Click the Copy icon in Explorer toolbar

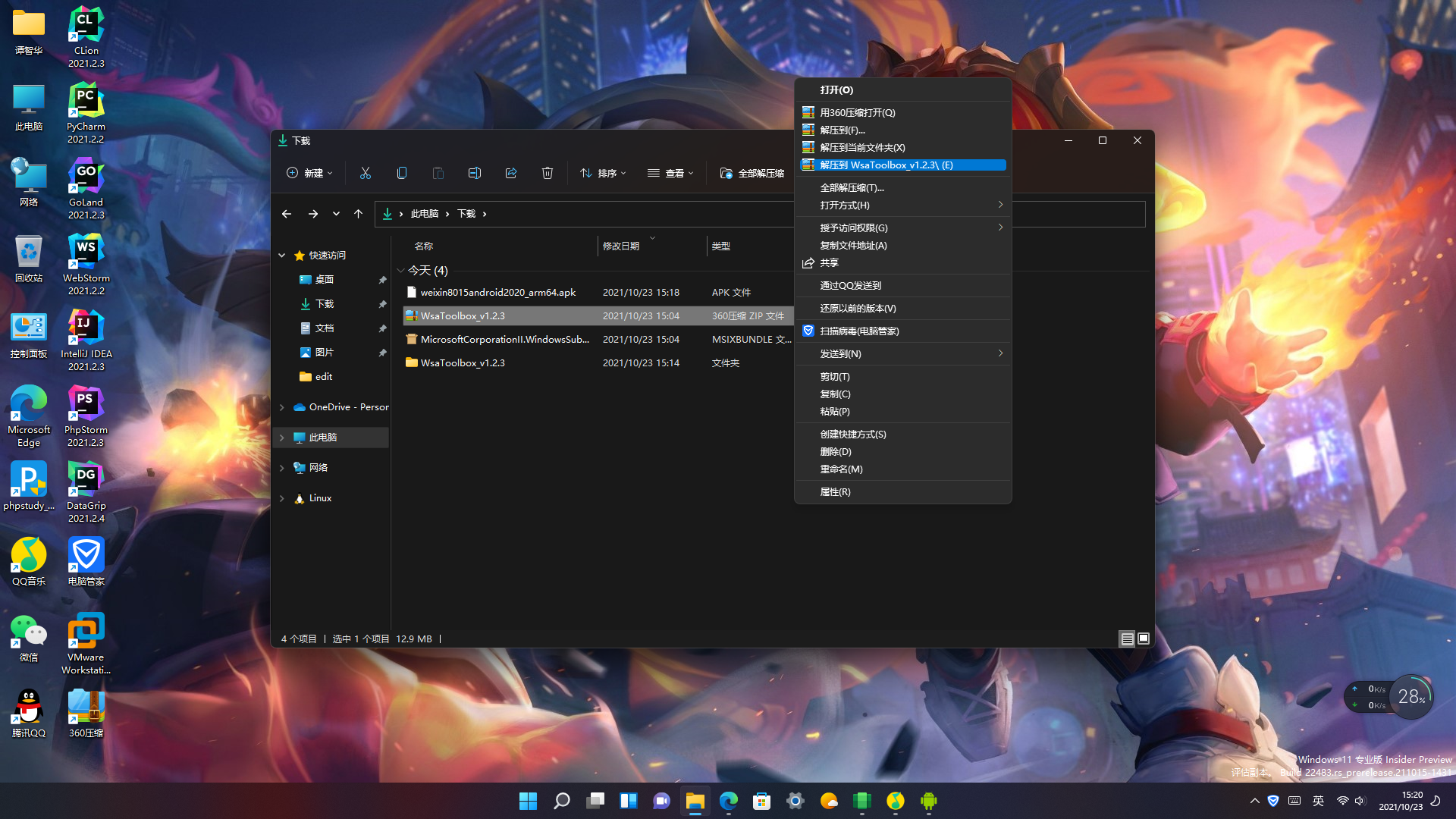point(402,173)
